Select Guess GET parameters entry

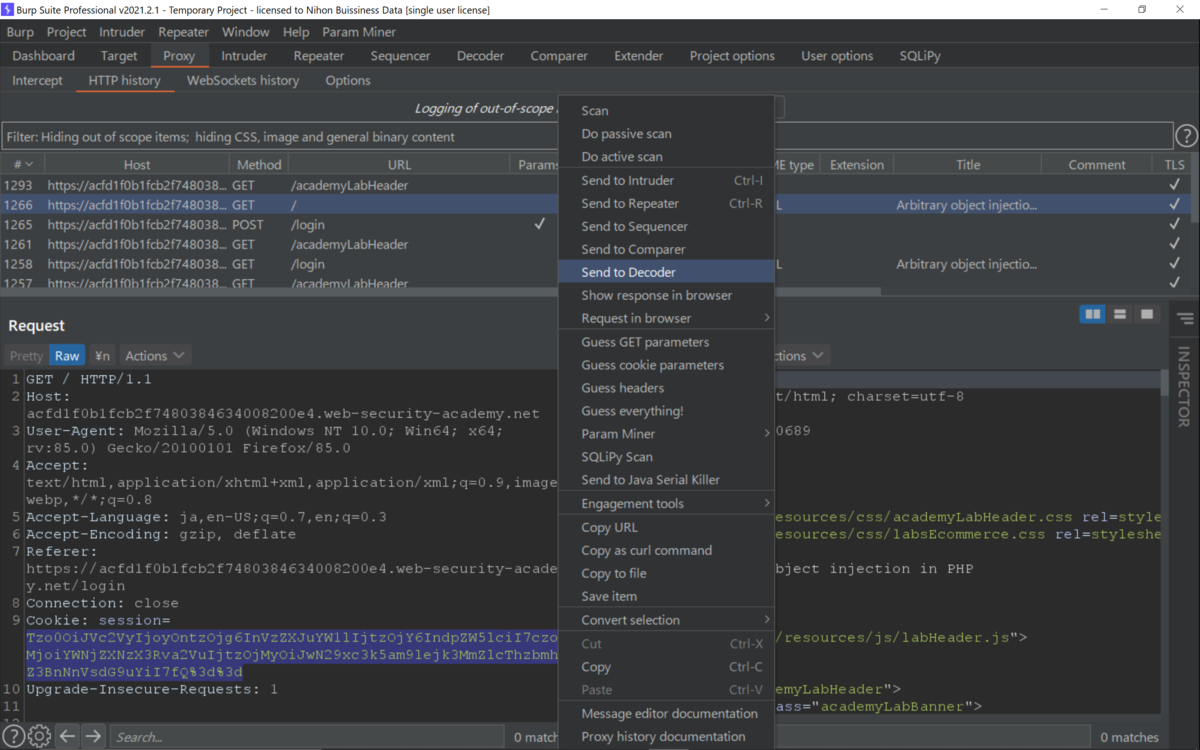(667, 341)
